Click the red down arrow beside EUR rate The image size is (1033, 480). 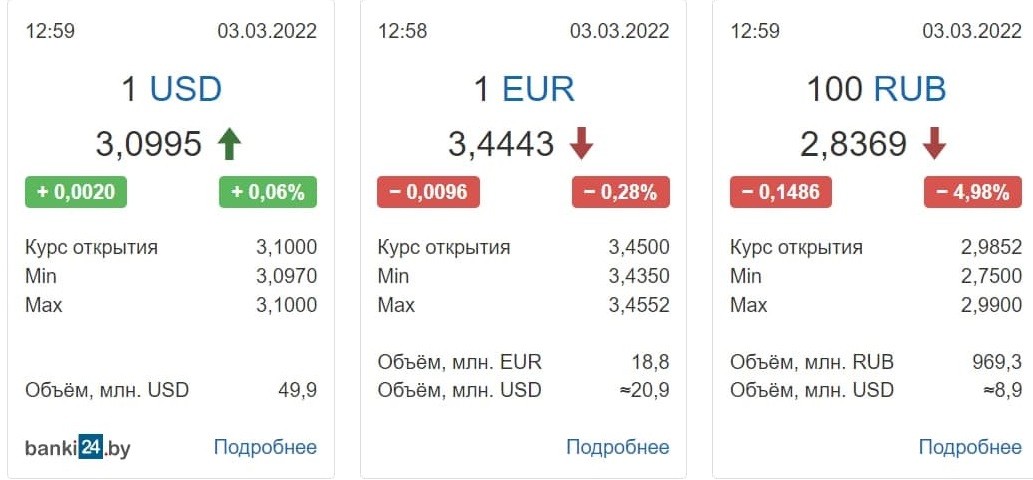(x=581, y=144)
